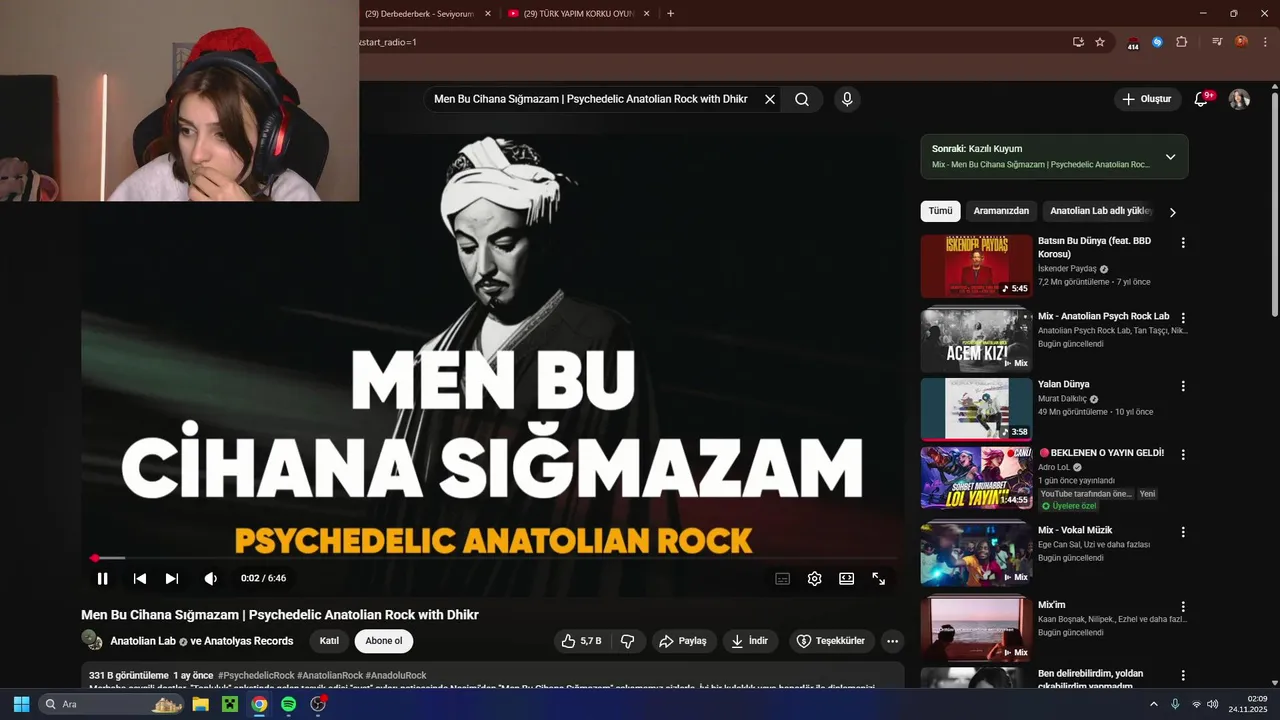Expand the Sonraki mix queue panel
Viewport: 1280px width, 720px height.
1170,157
